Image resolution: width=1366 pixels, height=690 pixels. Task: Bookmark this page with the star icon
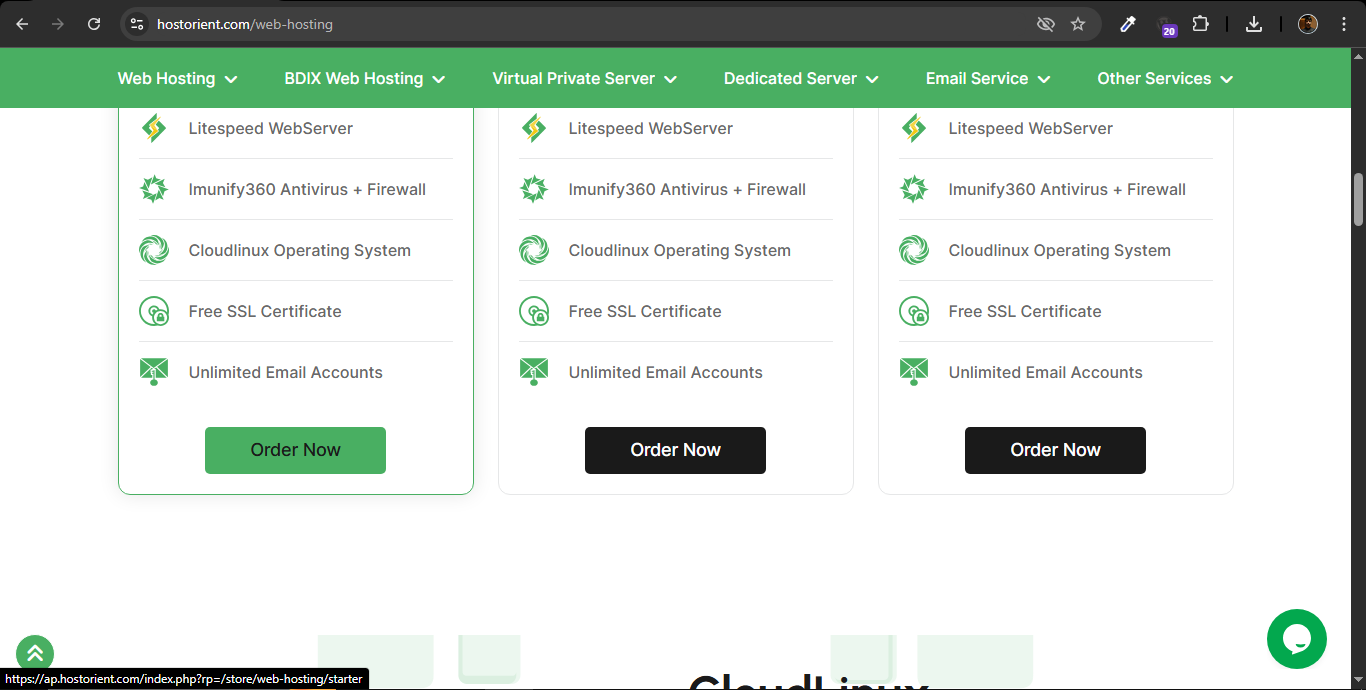[x=1078, y=24]
